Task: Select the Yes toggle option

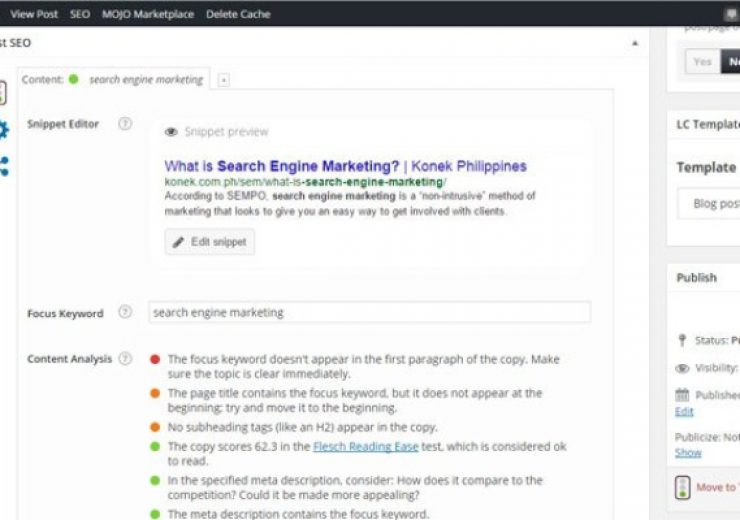Action: (x=702, y=62)
